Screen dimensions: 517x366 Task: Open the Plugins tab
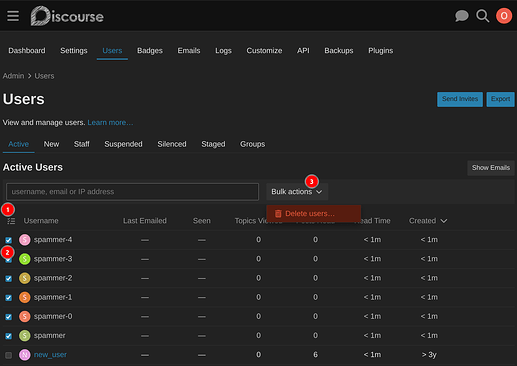click(380, 51)
